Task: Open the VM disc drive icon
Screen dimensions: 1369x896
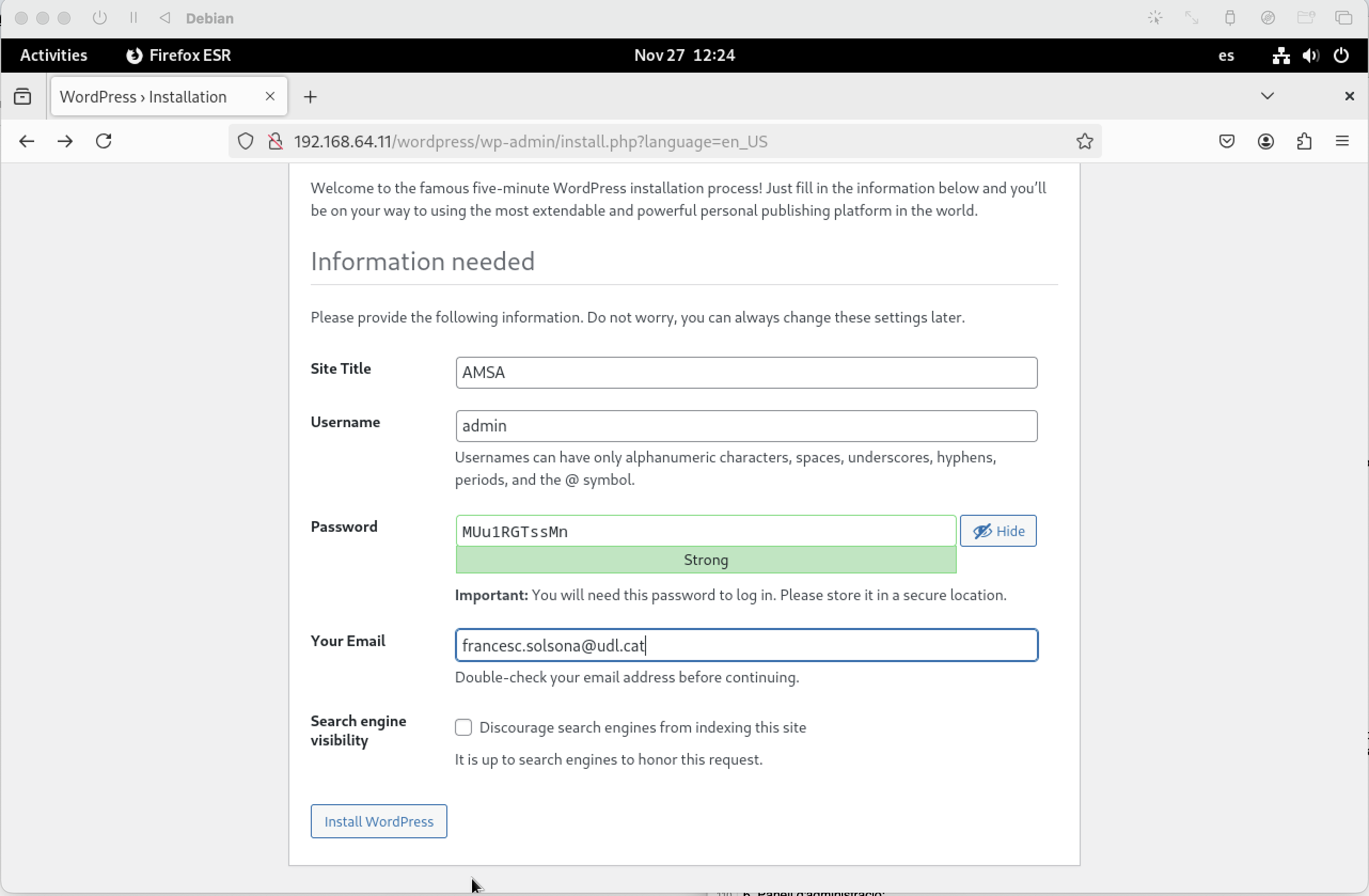Action: coord(1268,18)
